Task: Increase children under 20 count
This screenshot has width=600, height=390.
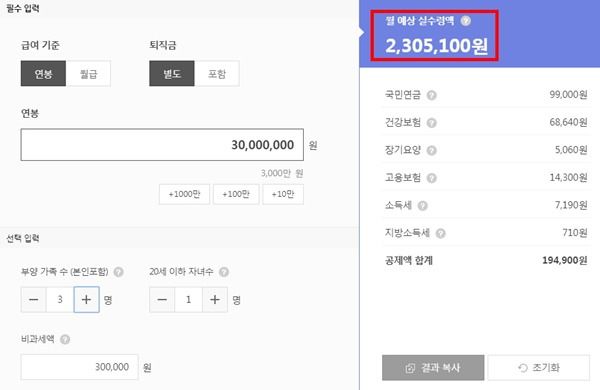Action: point(215,299)
